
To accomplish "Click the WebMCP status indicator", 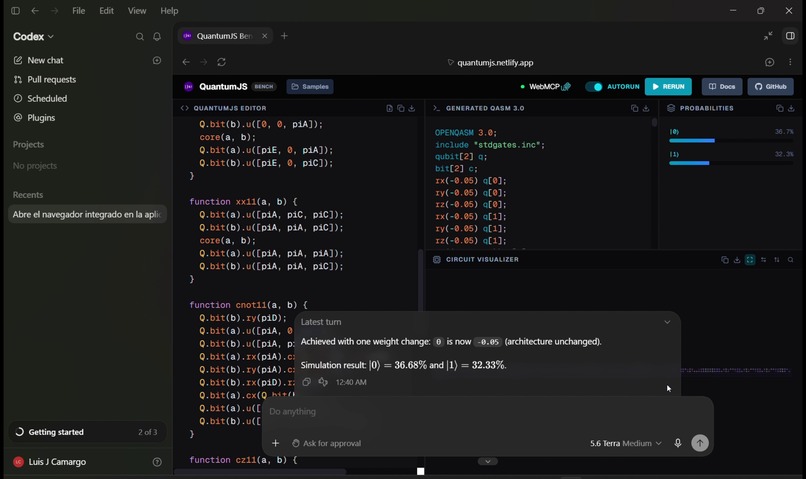I will point(545,87).
